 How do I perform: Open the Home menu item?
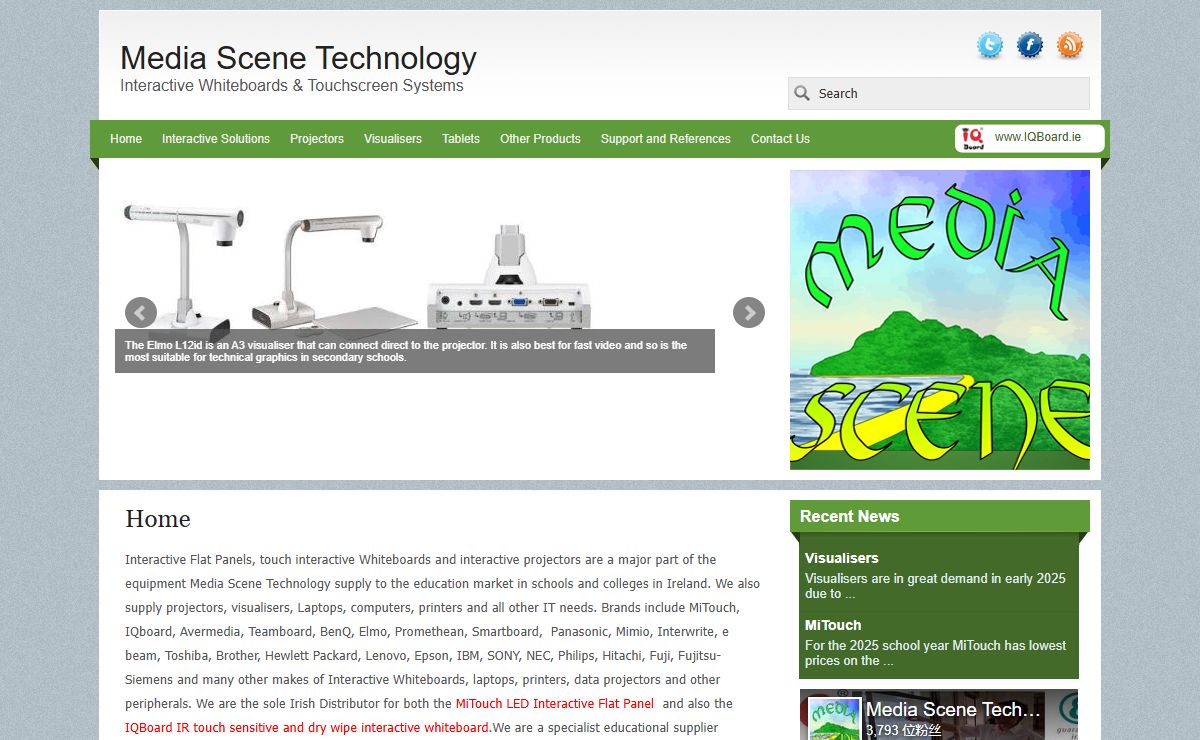tap(126, 139)
